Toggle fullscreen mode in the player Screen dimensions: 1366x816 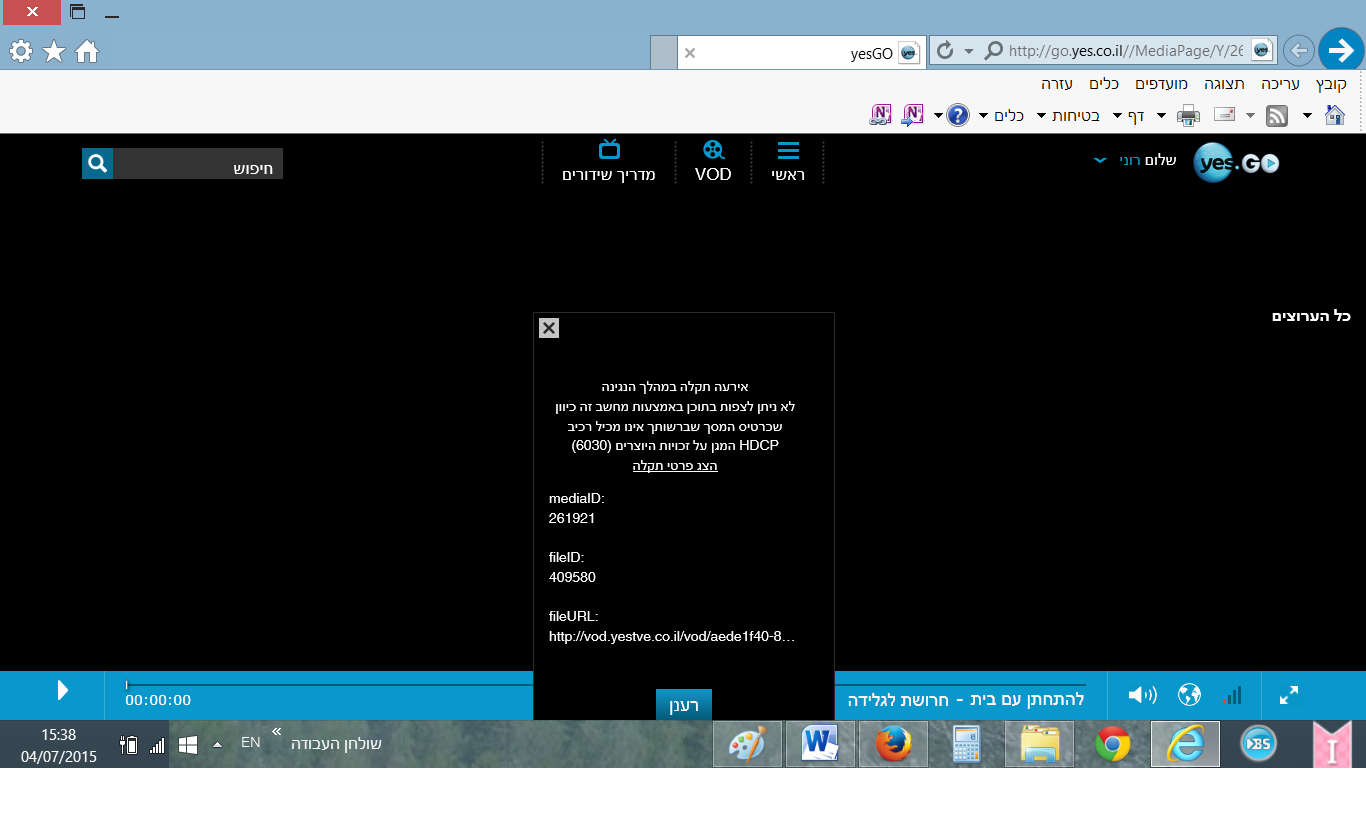(x=1289, y=695)
